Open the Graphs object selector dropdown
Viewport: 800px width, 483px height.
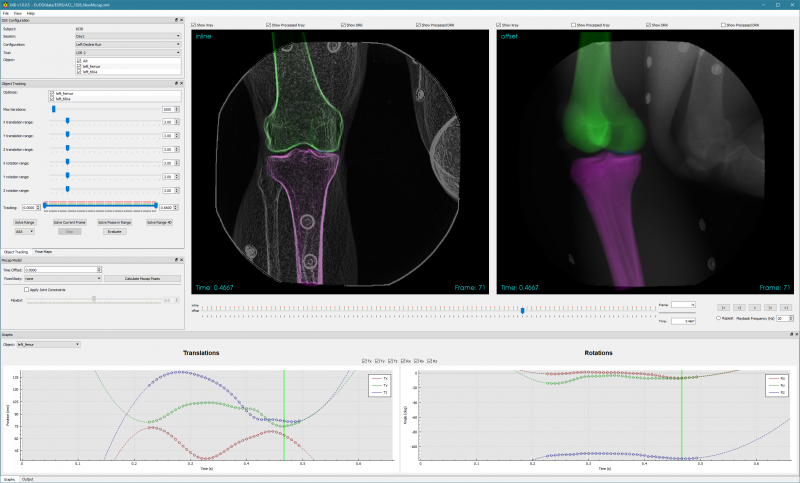tap(48, 344)
